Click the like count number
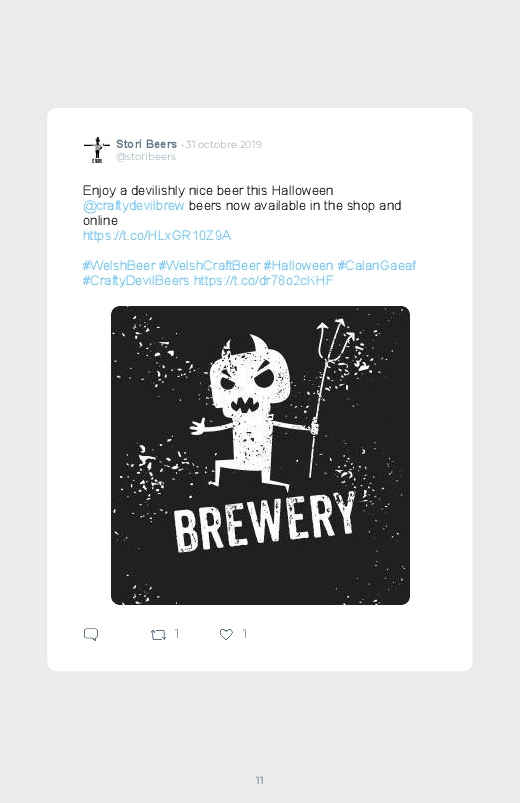 click(x=244, y=634)
